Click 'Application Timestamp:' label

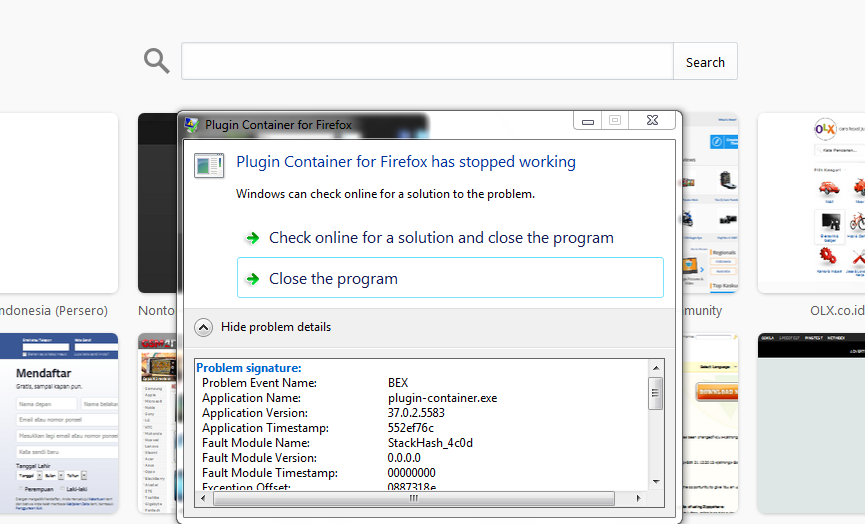265,427
